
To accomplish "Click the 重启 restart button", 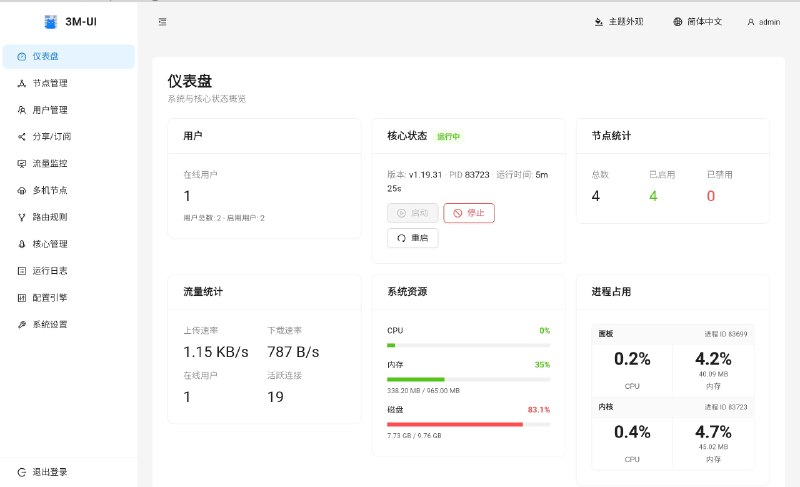I will [412, 238].
